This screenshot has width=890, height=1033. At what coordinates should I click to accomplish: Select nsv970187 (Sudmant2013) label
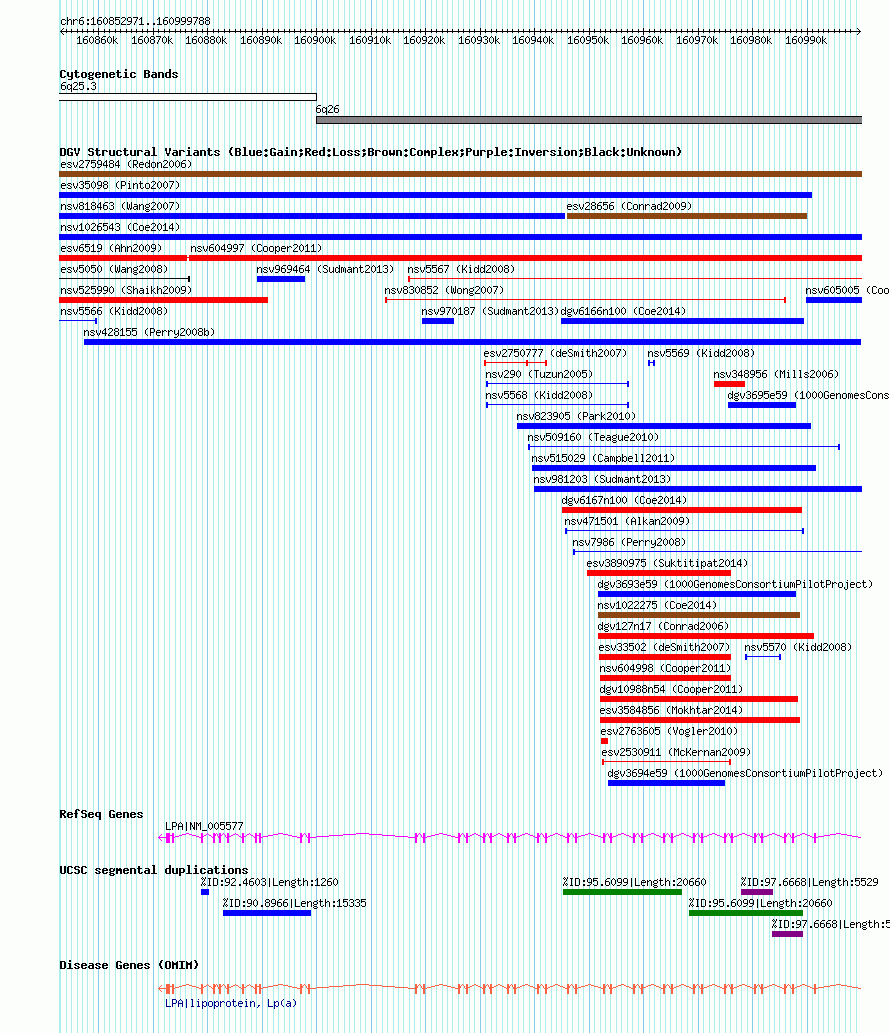(x=490, y=312)
